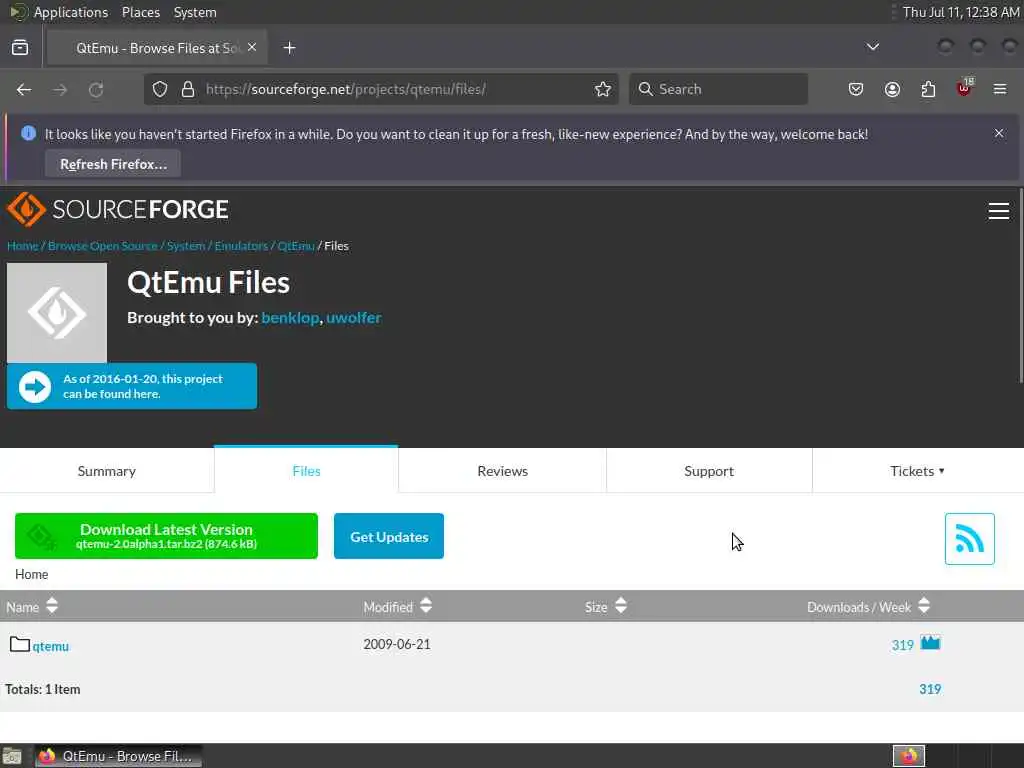This screenshot has width=1024, height=768.
Task: View site security padlock info
Action: point(188,89)
